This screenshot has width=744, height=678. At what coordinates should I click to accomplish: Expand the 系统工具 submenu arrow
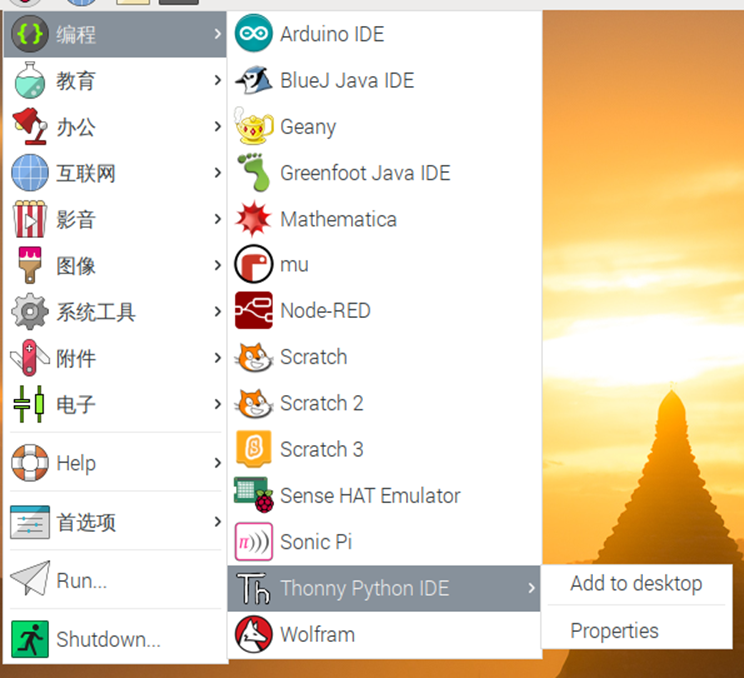[x=217, y=312]
